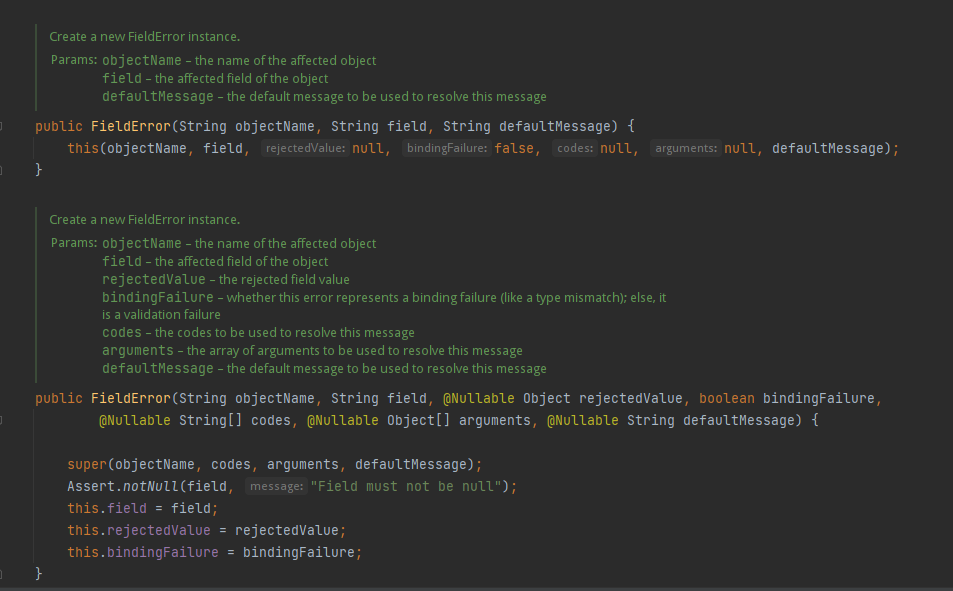The image size is (953, 591).
Task: Click the false argument in the this() call
Action: (513, 147)
